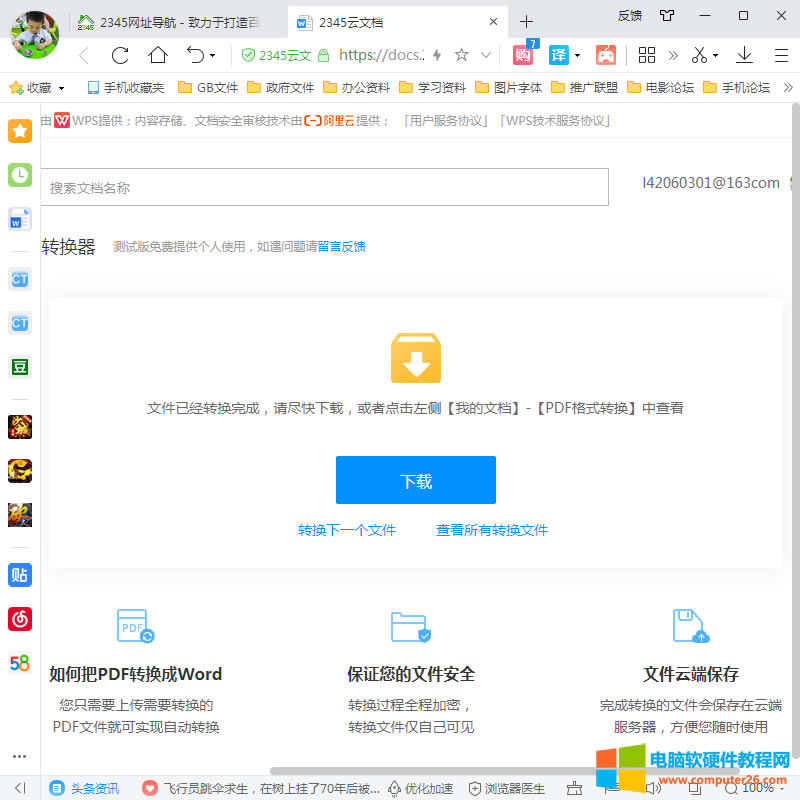Viewport: 800px width, 800px height.
Task: Open the 收藏 favorites dropdown
Action: click(x=36, y=87)
